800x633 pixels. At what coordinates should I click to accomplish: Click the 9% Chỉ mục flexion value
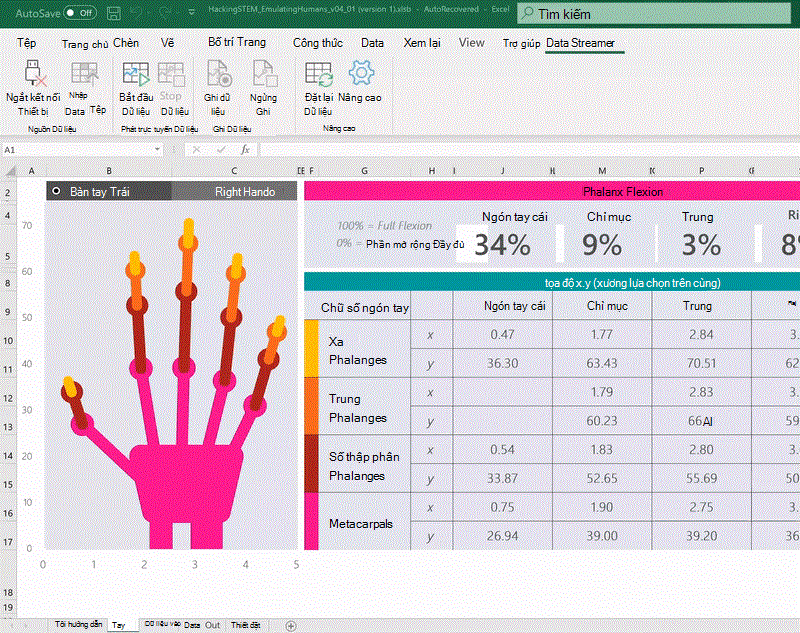pyautogui.click(x=602, y=245)
